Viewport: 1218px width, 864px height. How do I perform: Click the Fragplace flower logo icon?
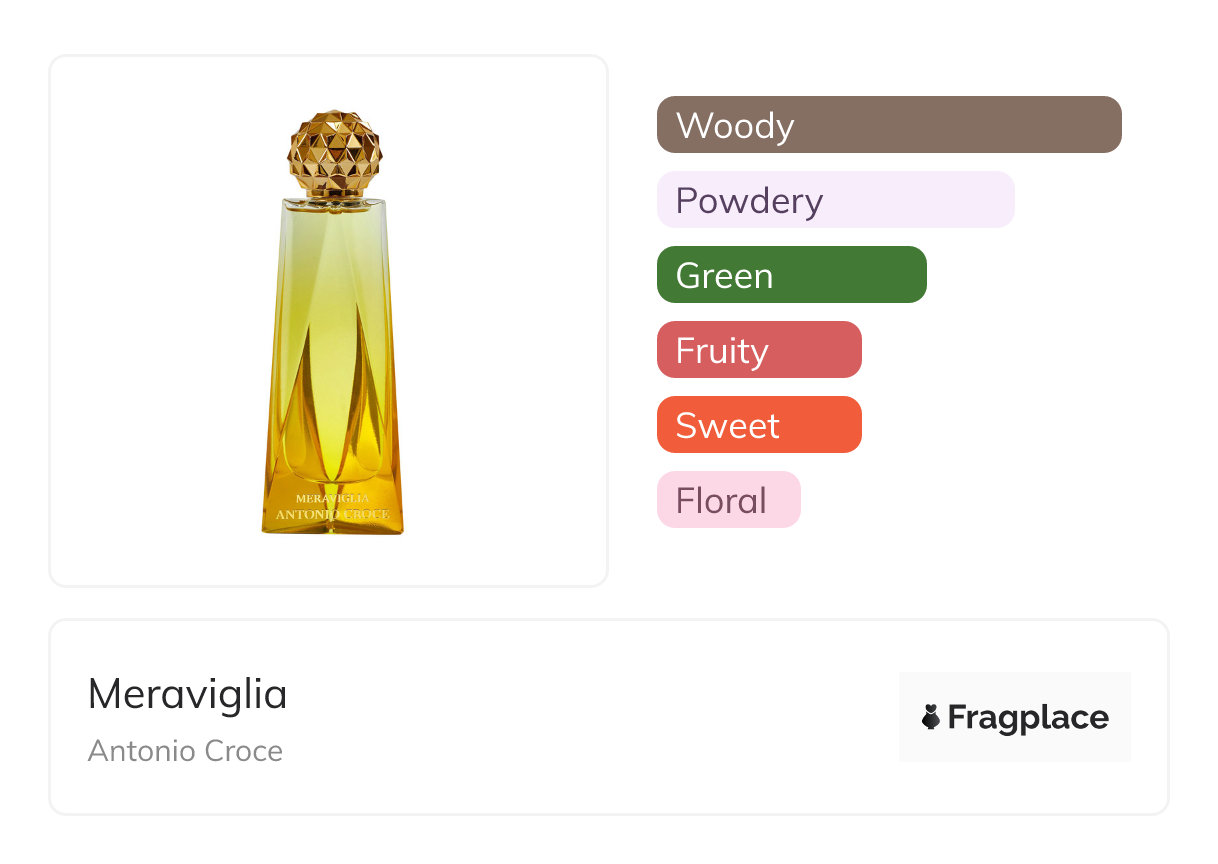point(931,717)
